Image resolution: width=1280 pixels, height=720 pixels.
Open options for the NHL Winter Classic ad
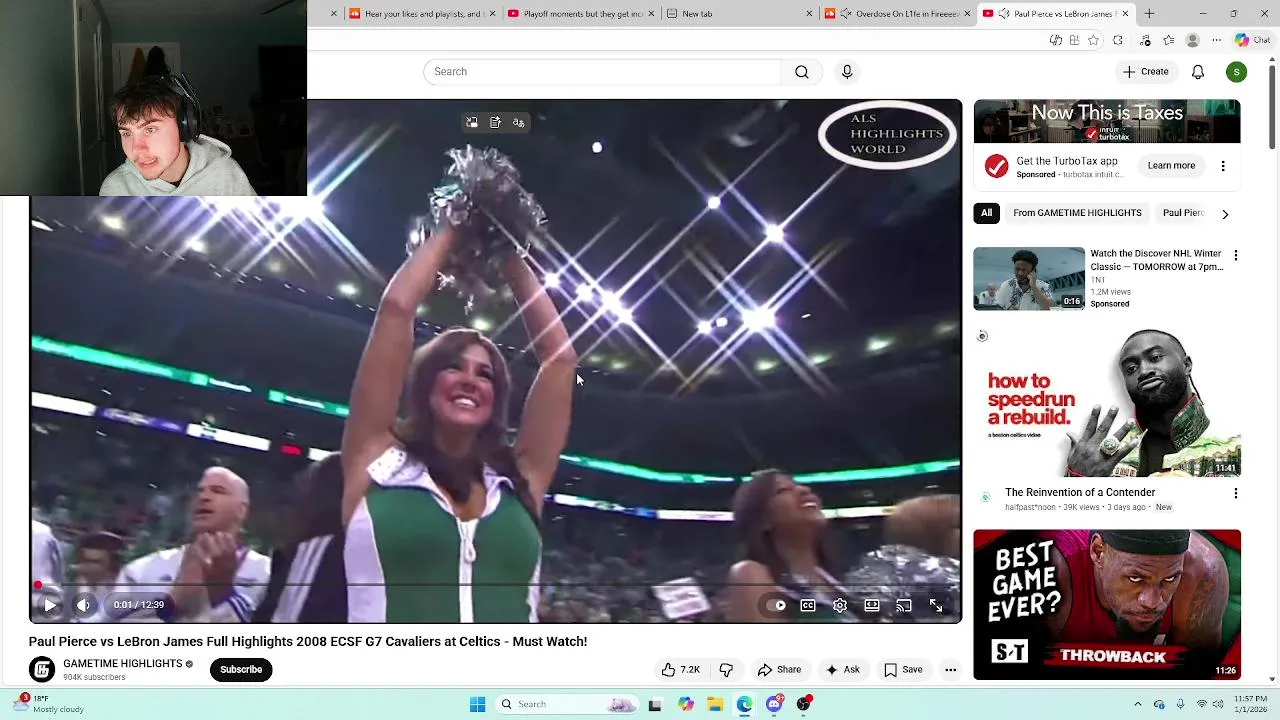pyautogui.click(x=1236, y=256)
